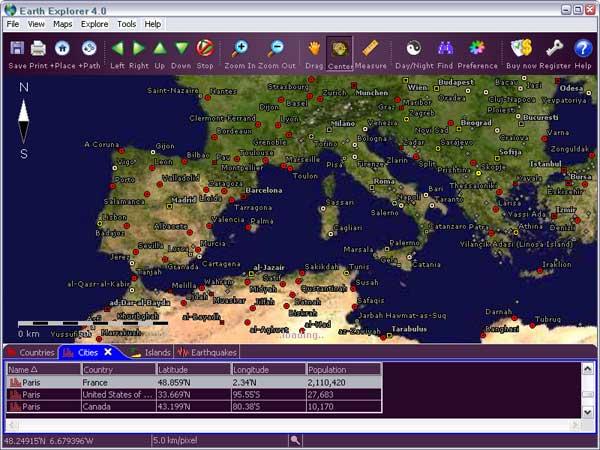Click the horizontal scrollbar left arrow
The height and width of the screenshot is (450, 600).
12,425
